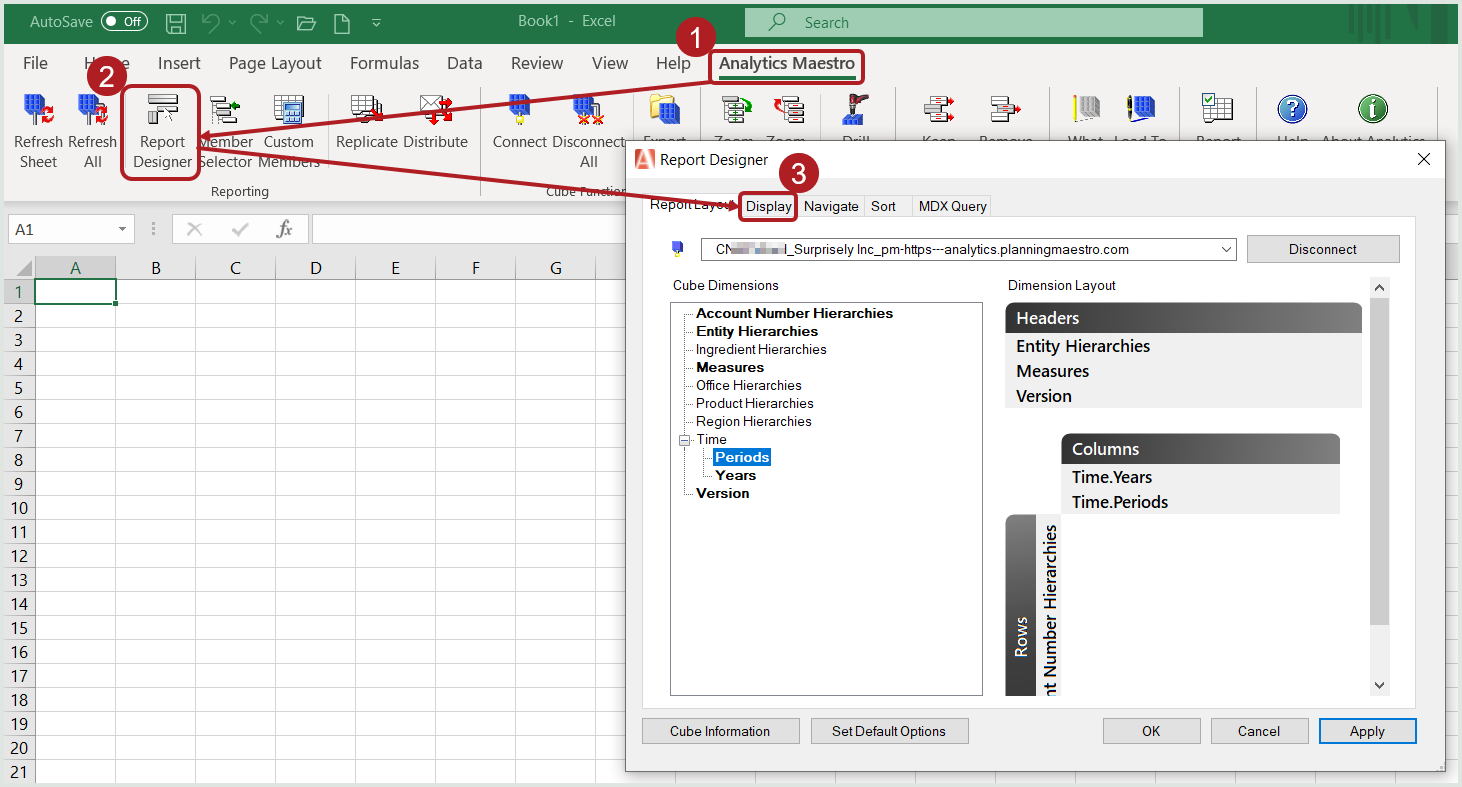Viewport: 1462px width, 787px height.
Task: Click the Refresh All ribbon icon
Action: pyautogui.click(x=92, y=110)
